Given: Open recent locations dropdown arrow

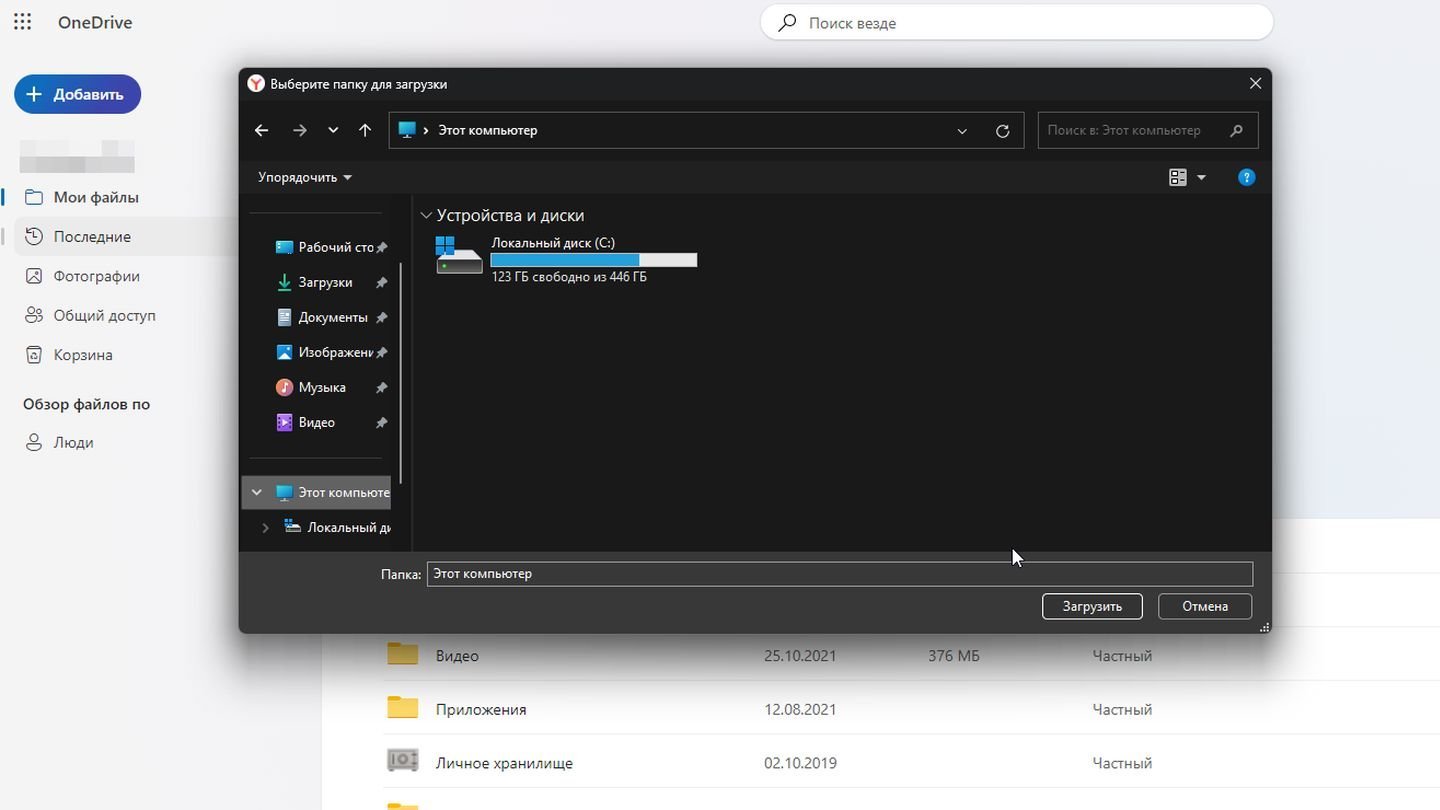Looking at the screenshot, I should 333,130.
